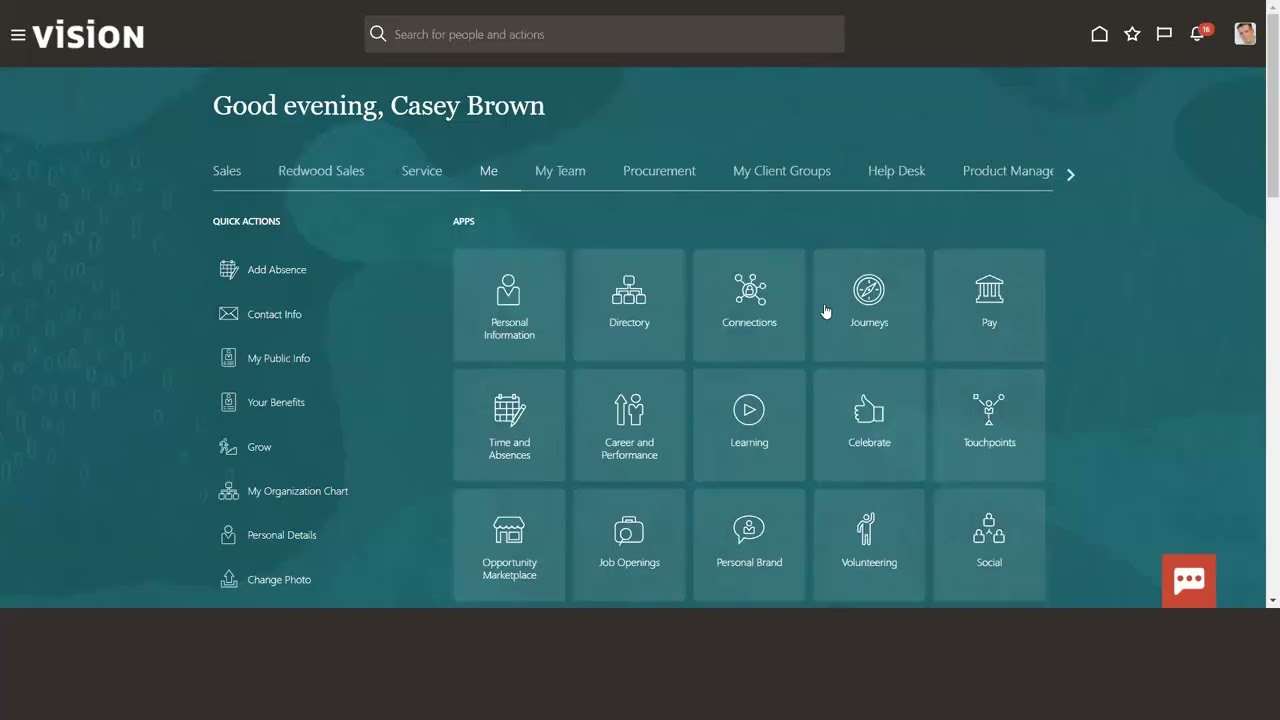
Task: Click the Personal Details link
Action: (x=282, y=535)
